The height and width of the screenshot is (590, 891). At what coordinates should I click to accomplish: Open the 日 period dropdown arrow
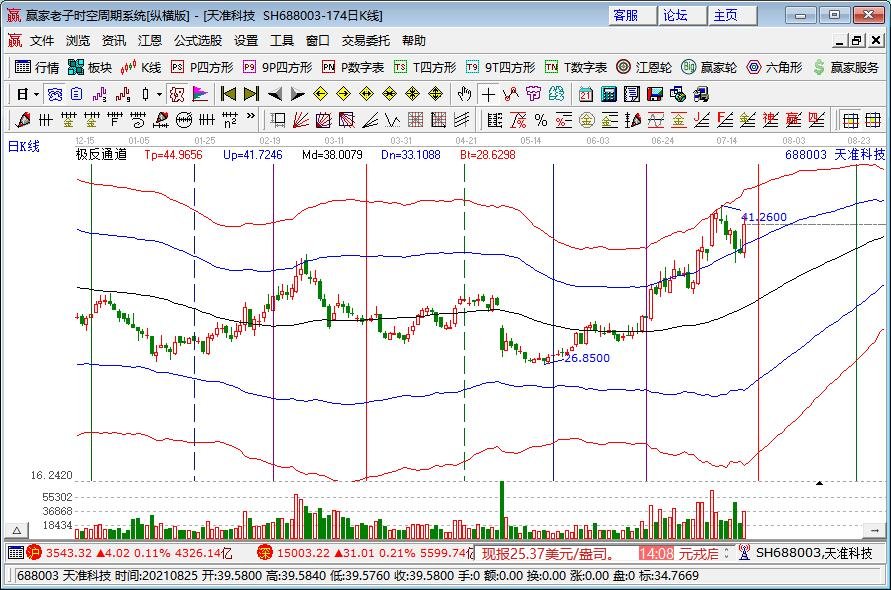[x=36, y=94]
